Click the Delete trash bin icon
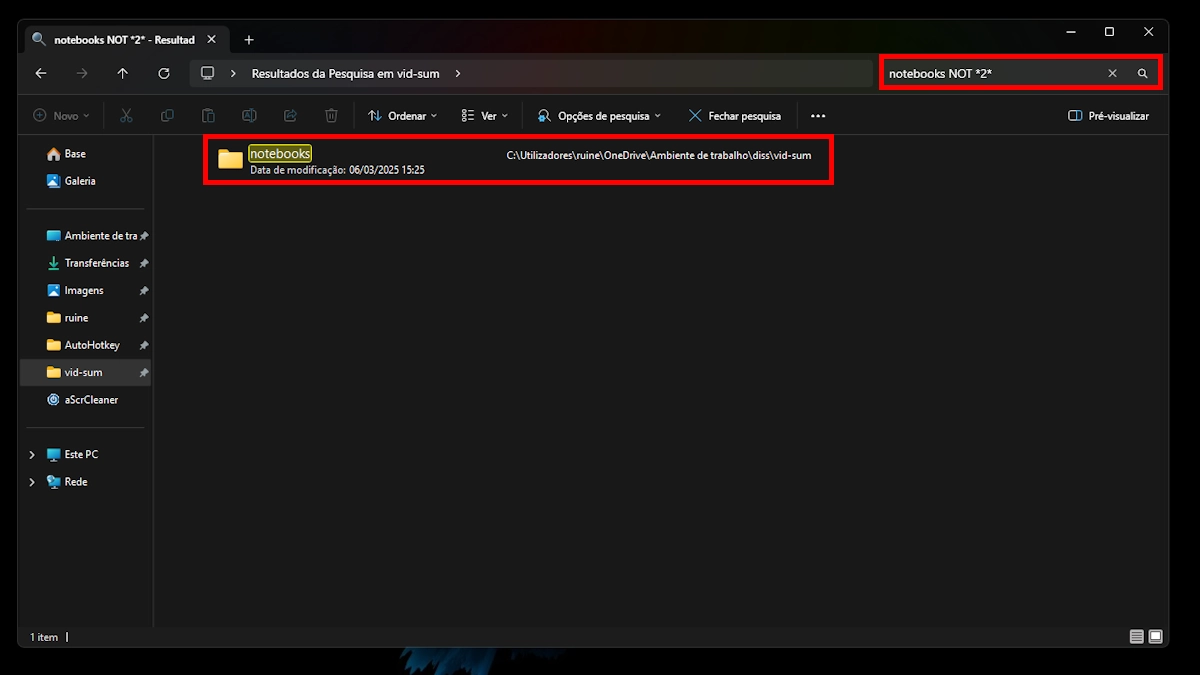Image resolution: width=1200 pixels, height=675 pixels. tap(331, 116)
